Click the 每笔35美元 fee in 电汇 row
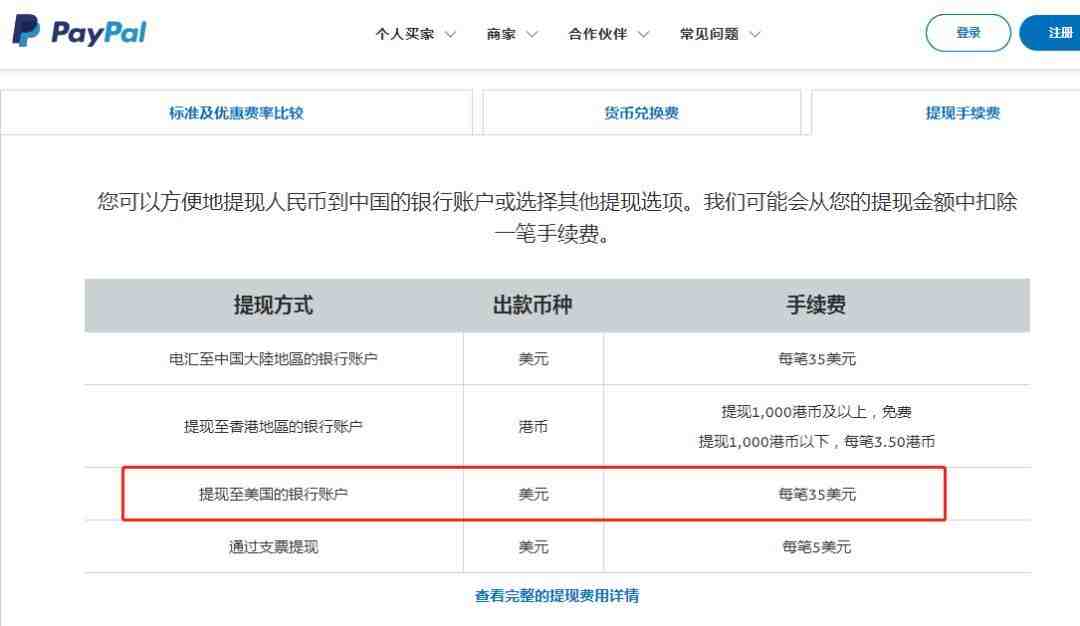The height and width of the screenshot is (626, 1080). coord(816,359)
